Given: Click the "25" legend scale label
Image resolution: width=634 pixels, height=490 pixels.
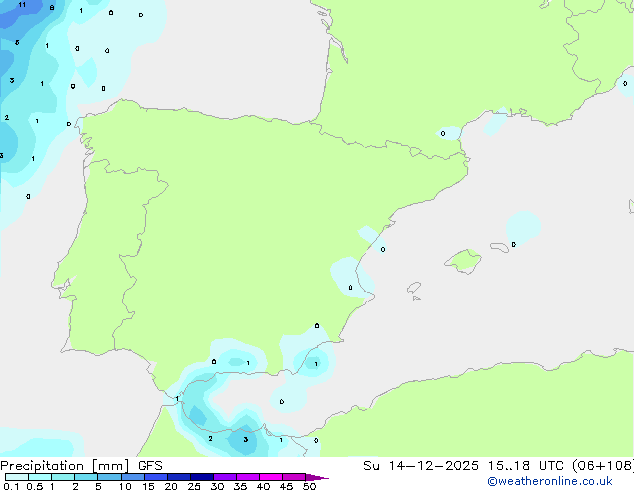Looking at the screenshot, I should [x=194, y=486].
